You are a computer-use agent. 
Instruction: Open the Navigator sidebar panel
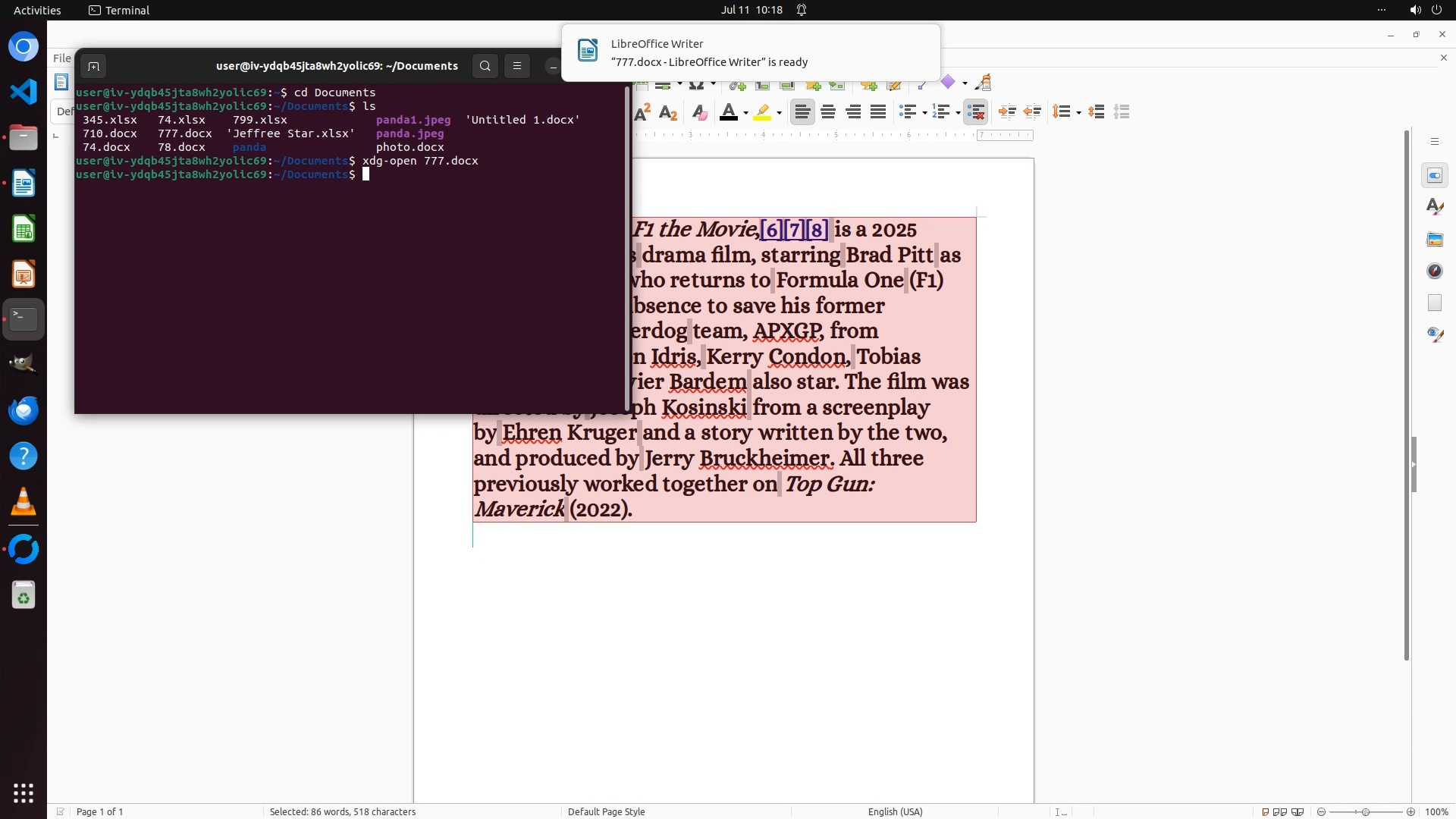(1434, 271)
